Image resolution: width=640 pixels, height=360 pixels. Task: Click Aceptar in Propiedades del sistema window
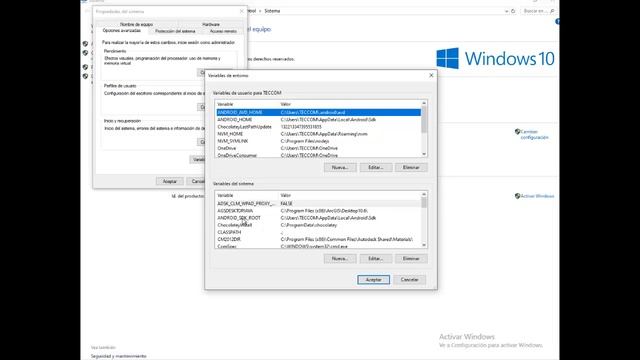click(170, 181)
